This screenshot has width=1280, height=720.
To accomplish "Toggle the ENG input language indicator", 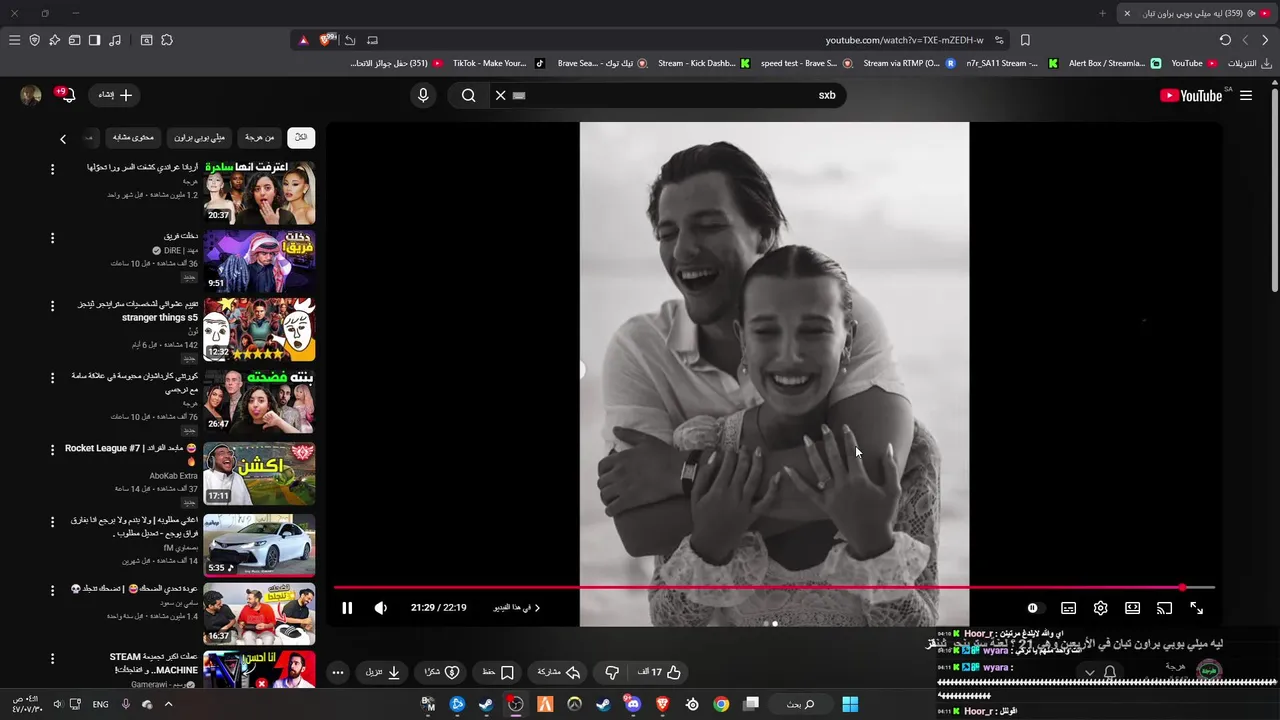I will coord(100,704).
